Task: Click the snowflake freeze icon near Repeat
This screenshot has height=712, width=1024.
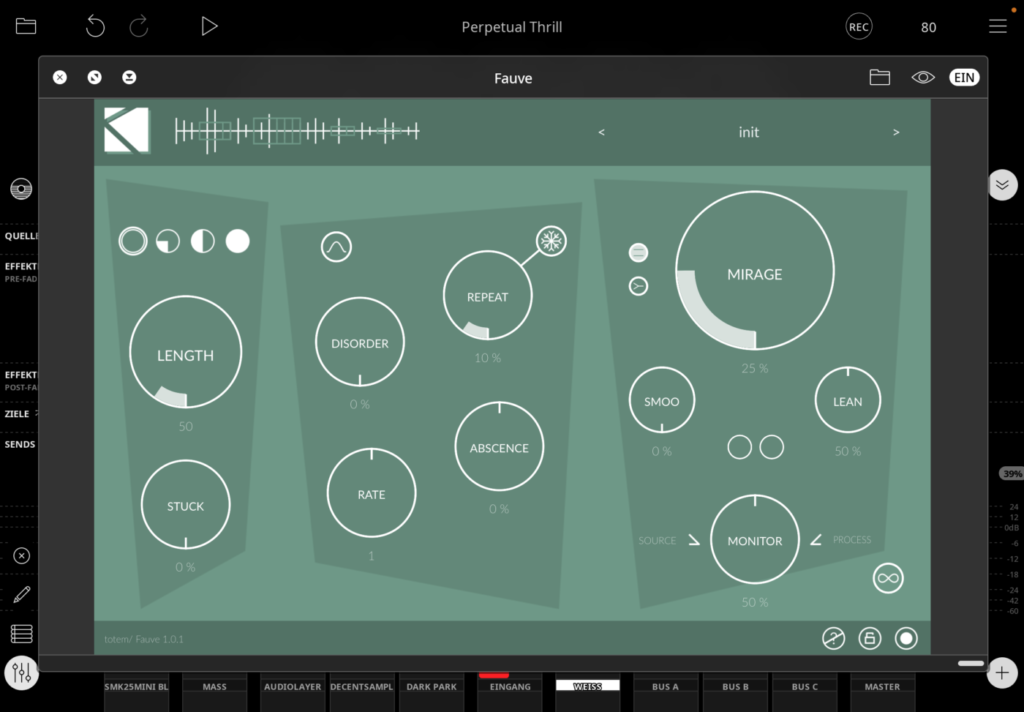Action: pyautogui.click(x=551, y=241)
